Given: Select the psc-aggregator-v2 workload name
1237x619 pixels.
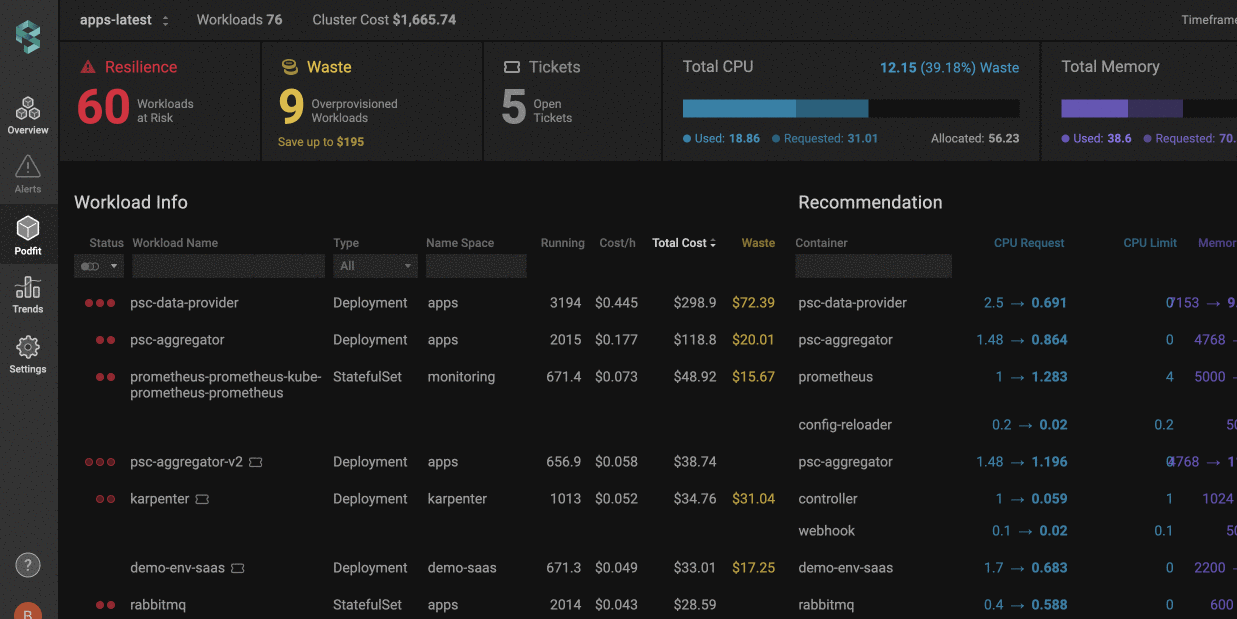Looking at the screenshot, I should point(187,462).
